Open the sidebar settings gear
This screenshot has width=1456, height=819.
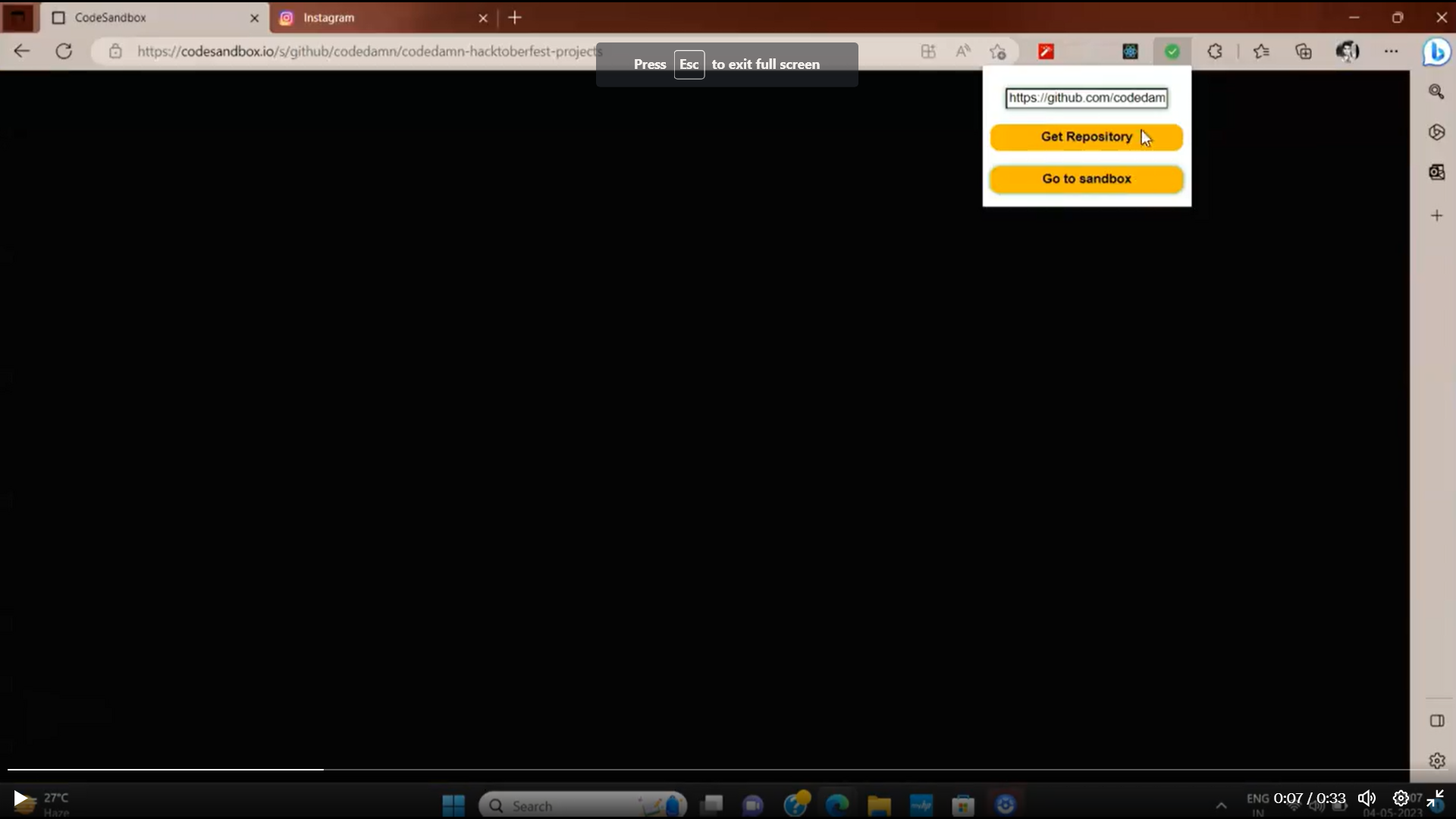[1437, 761]
